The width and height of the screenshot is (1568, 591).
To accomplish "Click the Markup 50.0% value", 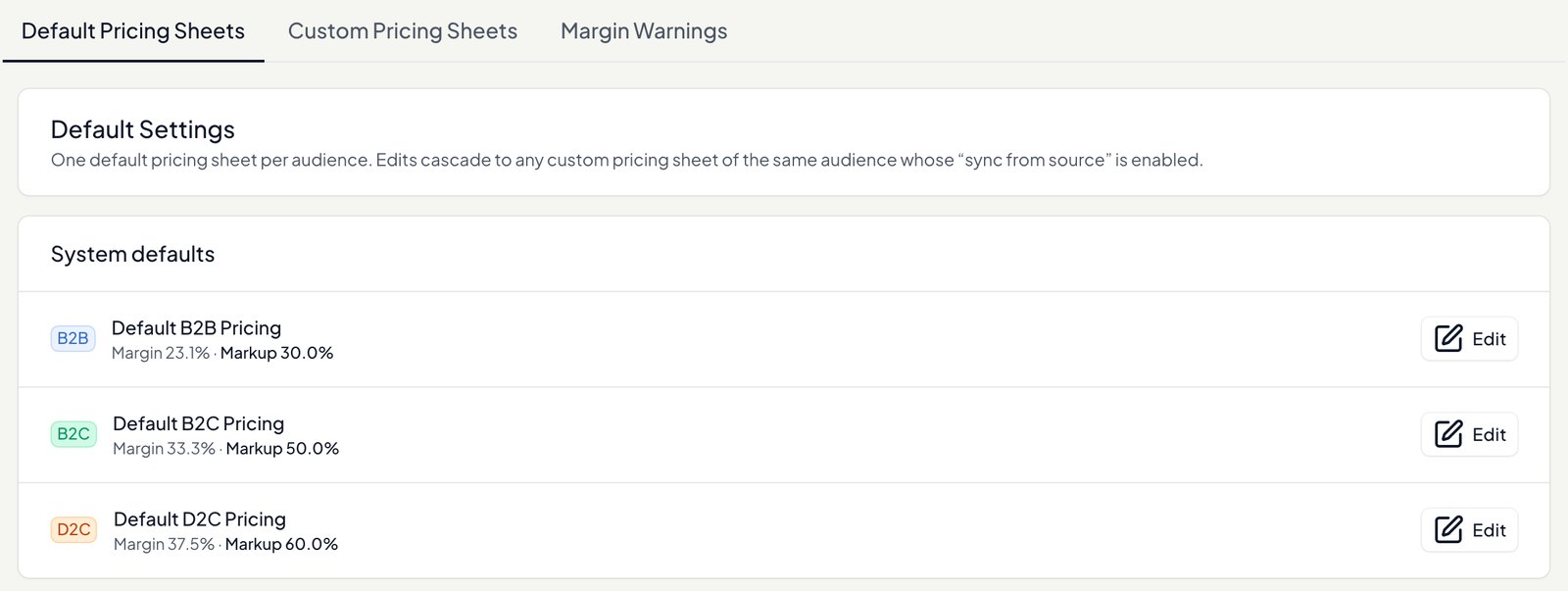I will [x=282, y=449].
